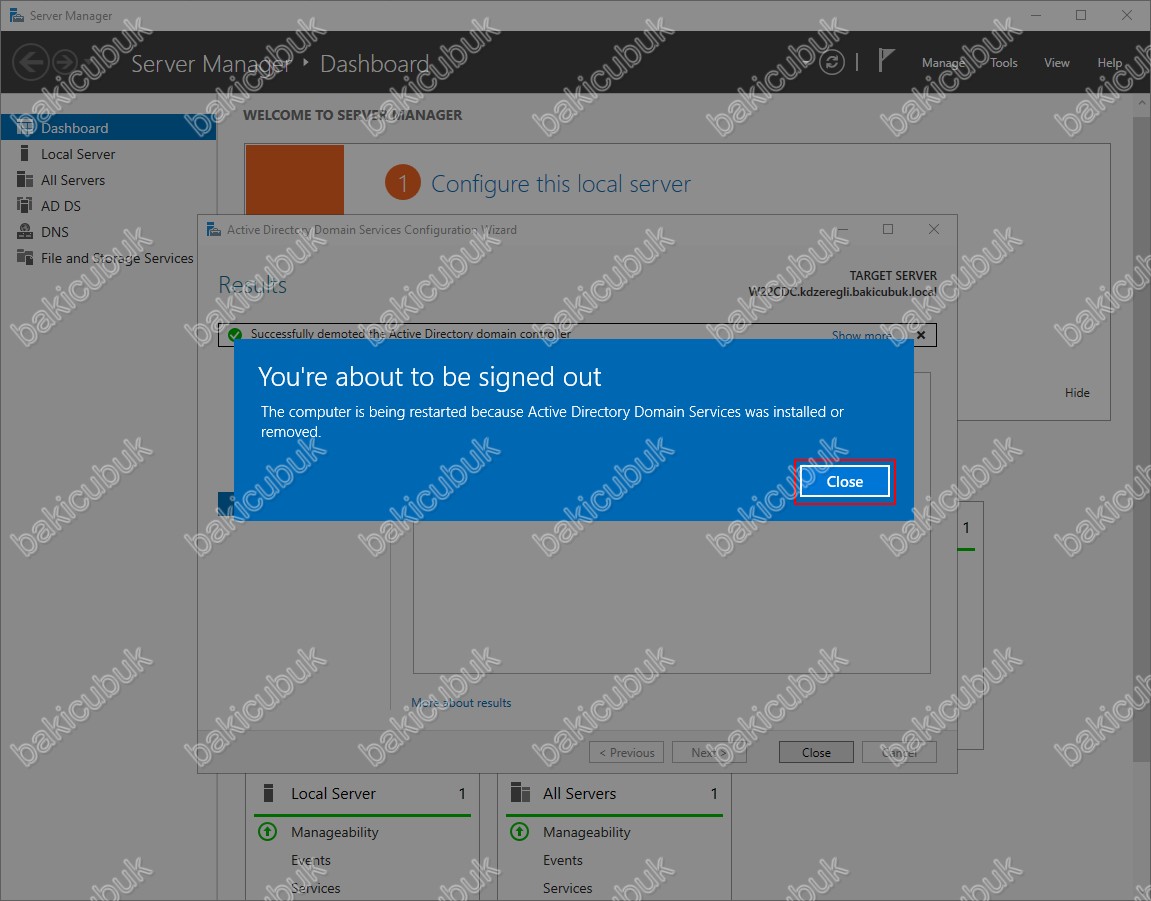Image resolution: width=1151 pixels, height=901 pixels.
Task: Click the All Servers tile title
Action: click(x=579, y=794)
